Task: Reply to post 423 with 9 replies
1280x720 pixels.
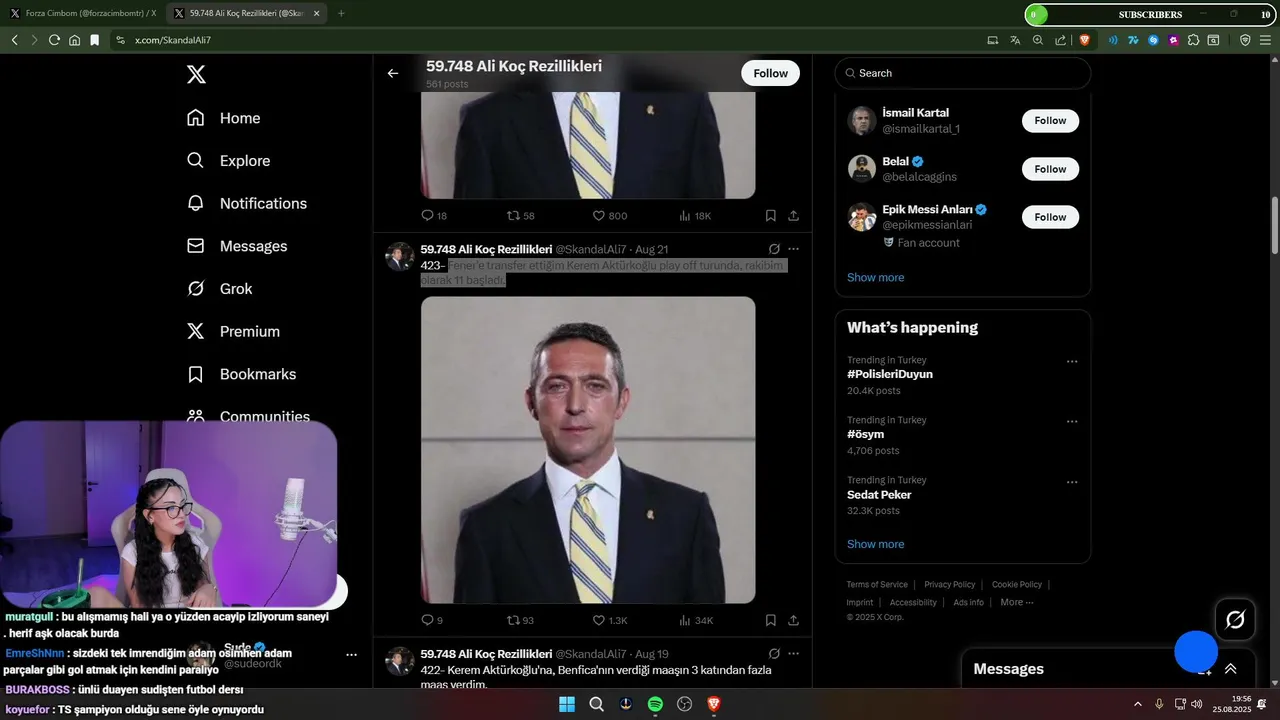Action: 431,620
